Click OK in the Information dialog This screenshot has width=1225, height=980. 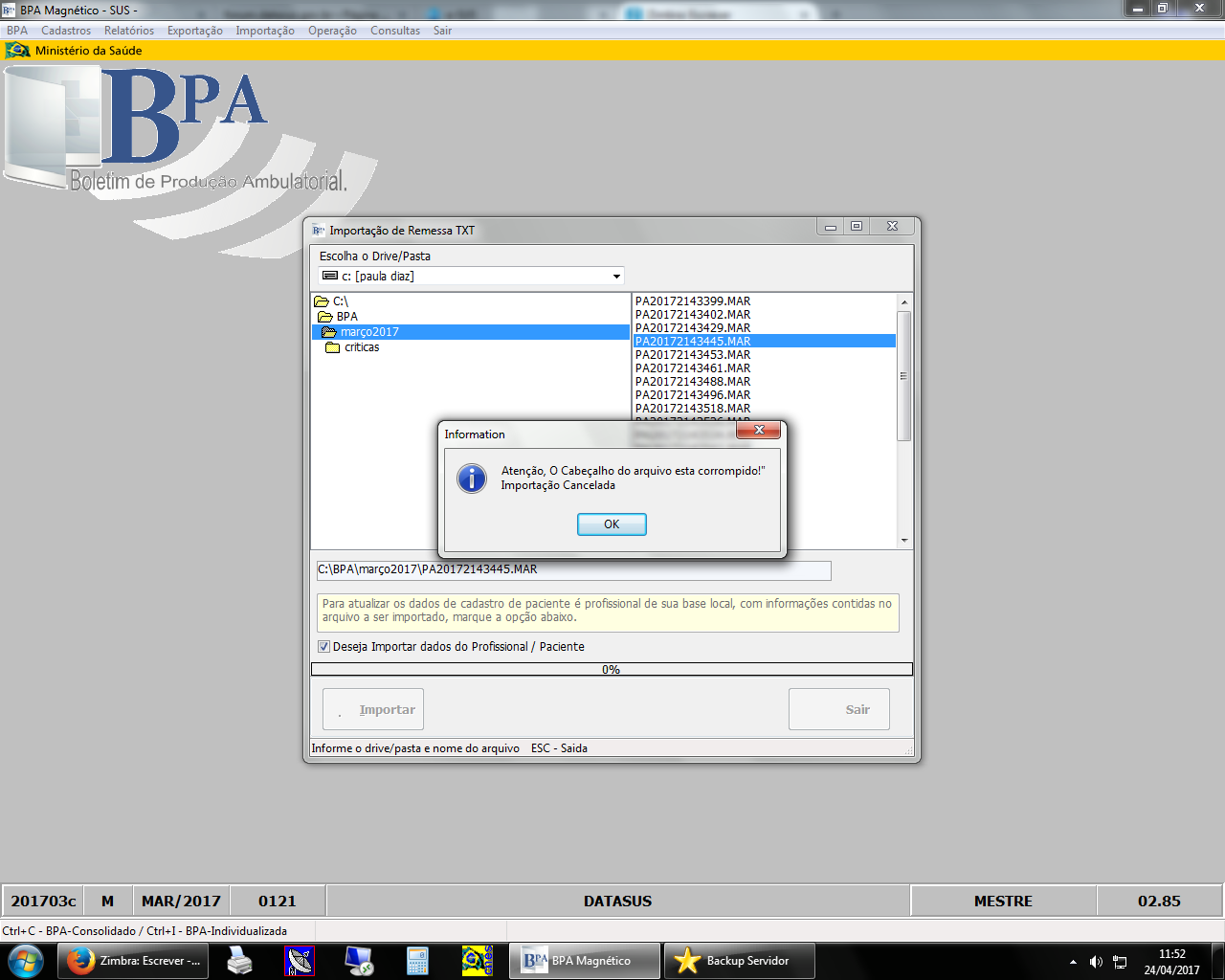[612, 524]
